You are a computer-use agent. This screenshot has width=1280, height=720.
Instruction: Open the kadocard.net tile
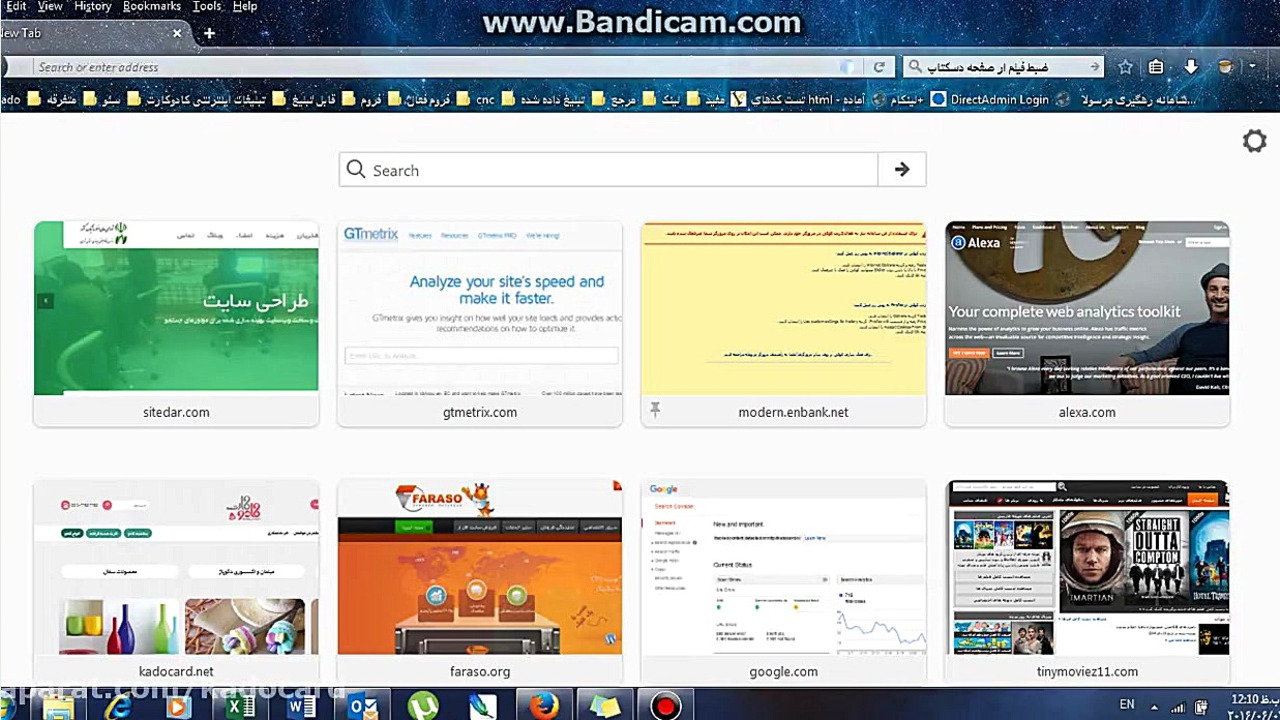point(176,582)
